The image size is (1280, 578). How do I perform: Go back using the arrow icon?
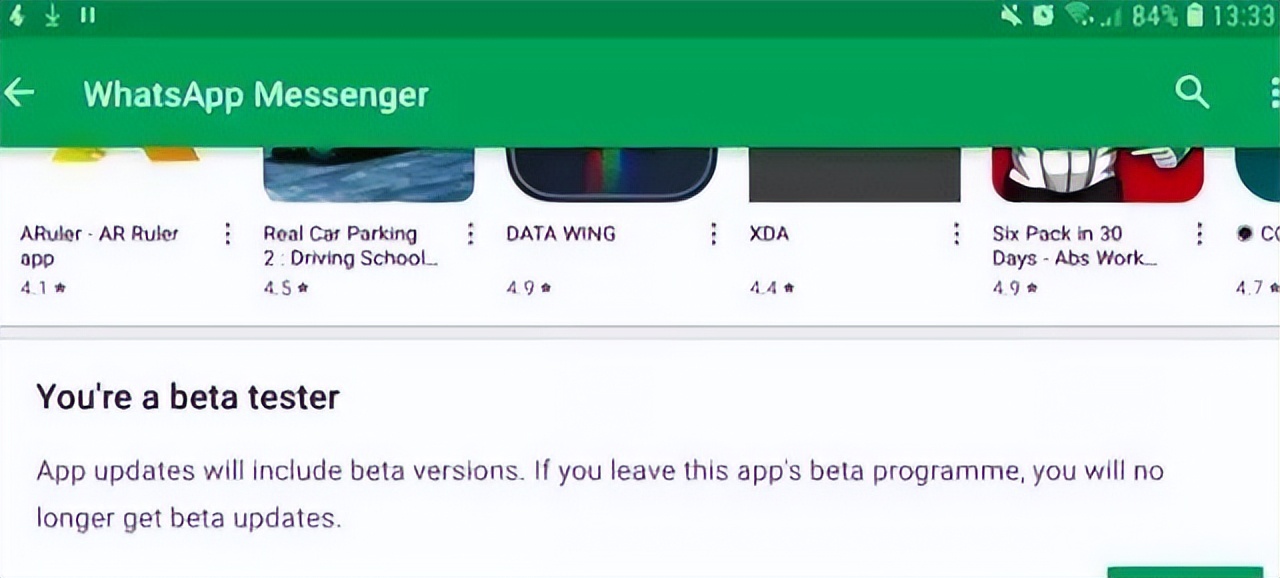[x=20, y=93]
